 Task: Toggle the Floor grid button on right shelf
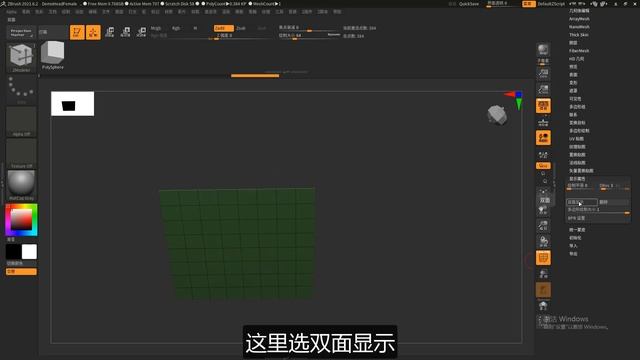(x=543, y=122)
